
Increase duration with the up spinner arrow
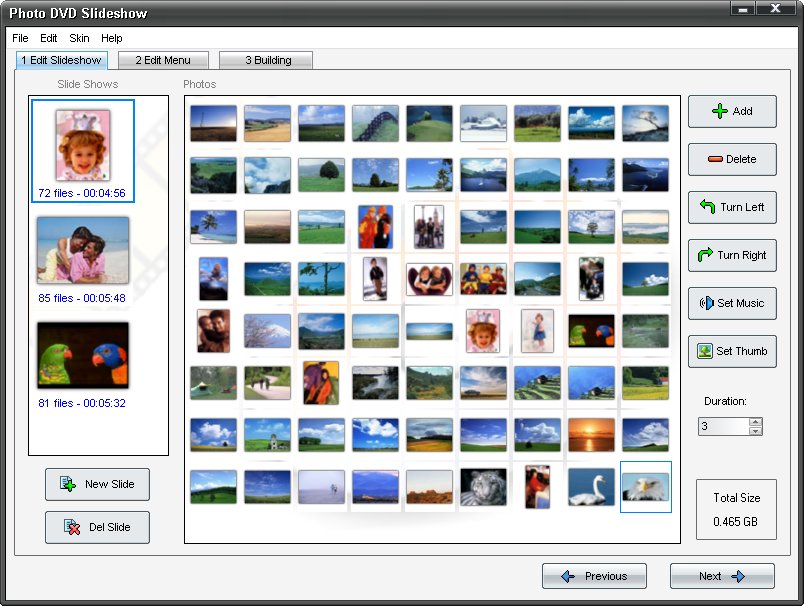tap(755, 422)
